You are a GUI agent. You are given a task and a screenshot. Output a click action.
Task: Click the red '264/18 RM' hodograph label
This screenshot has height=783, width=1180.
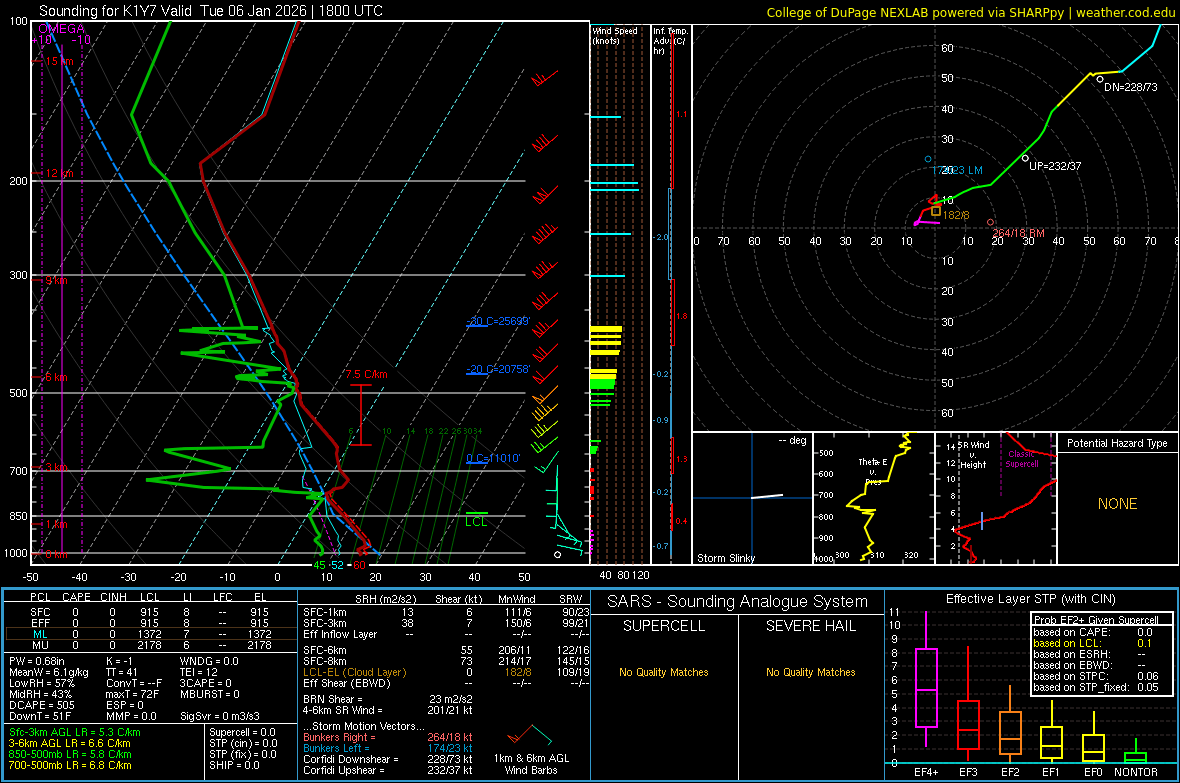(x=1018, y=233)
